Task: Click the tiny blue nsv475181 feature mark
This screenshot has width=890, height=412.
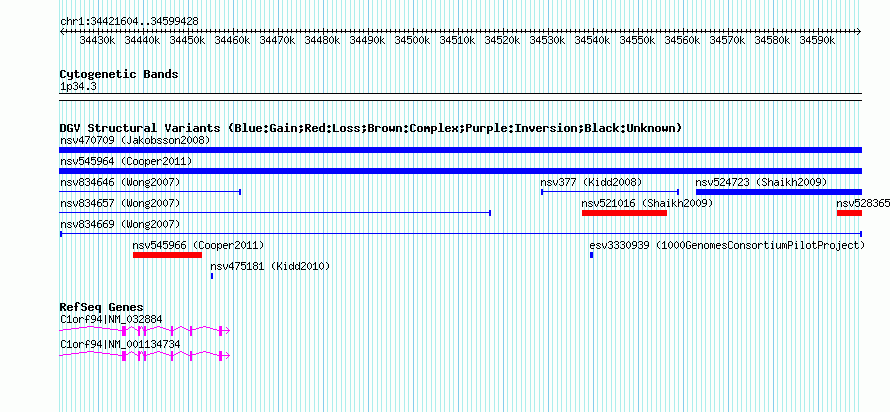Action: coord(212,276)
